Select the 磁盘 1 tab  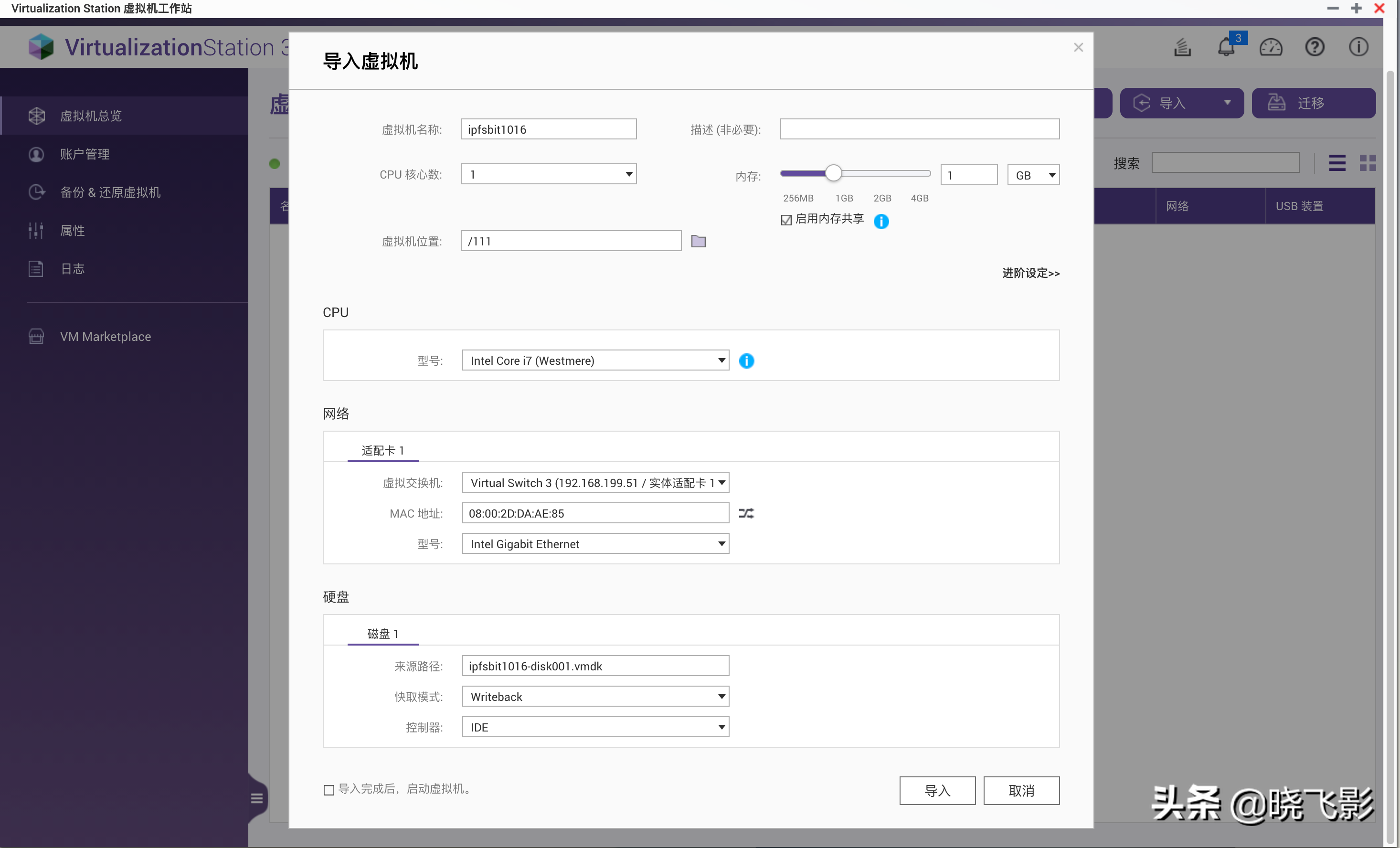click(383, 634)
